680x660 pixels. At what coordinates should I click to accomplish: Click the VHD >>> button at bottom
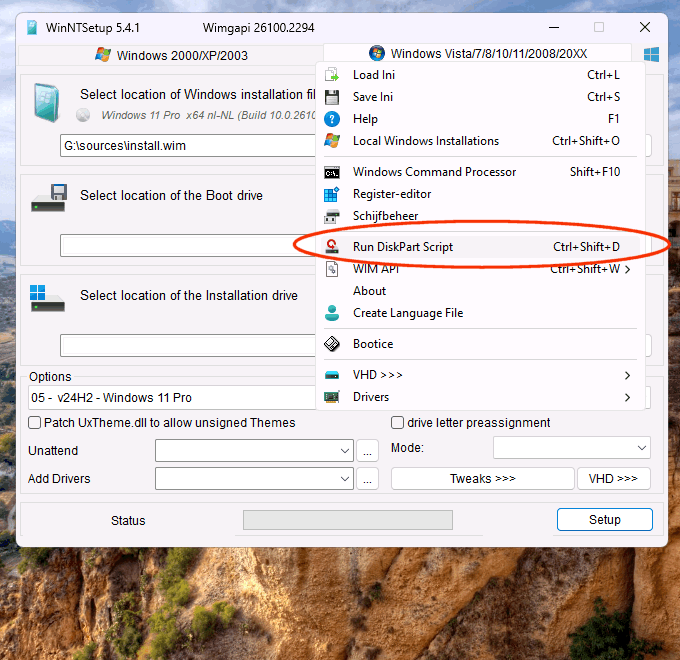tap(613, 478)
